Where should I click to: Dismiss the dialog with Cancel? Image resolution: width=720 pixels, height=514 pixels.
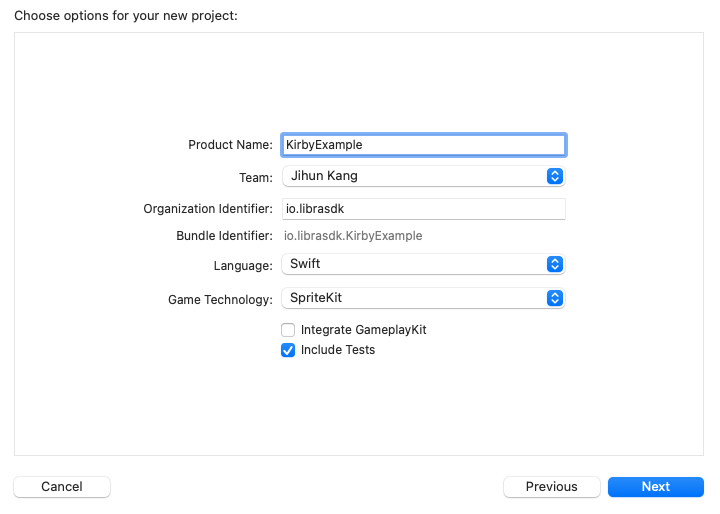(62, 486)
